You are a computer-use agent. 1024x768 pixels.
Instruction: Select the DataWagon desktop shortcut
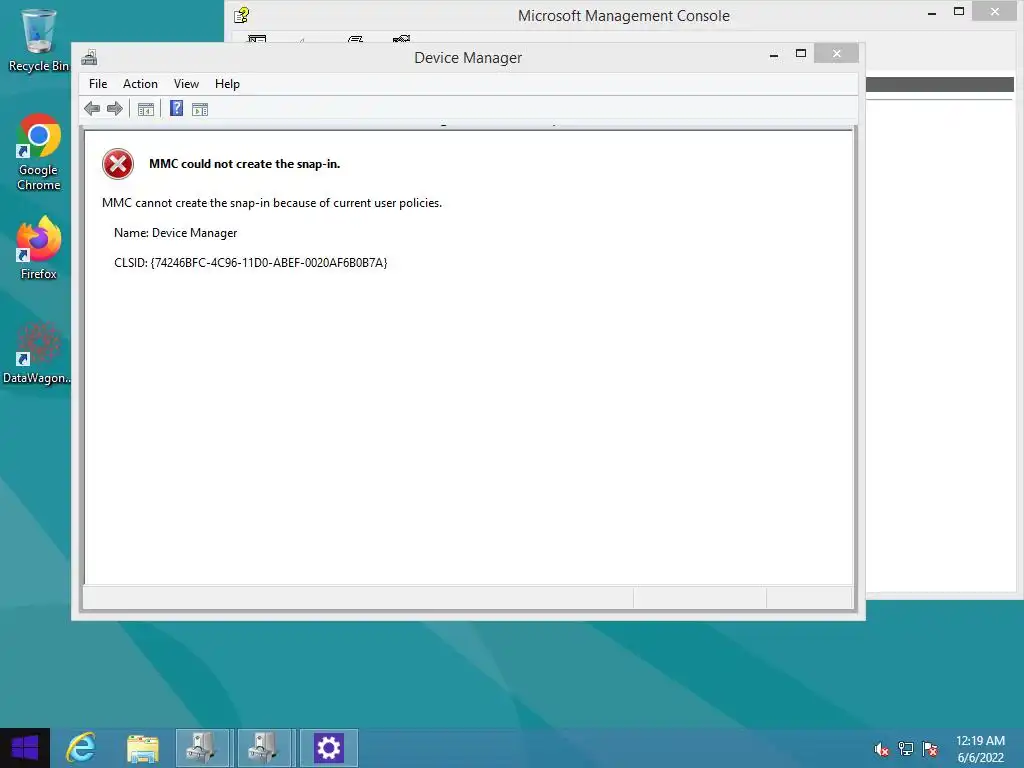click(37, 353)
